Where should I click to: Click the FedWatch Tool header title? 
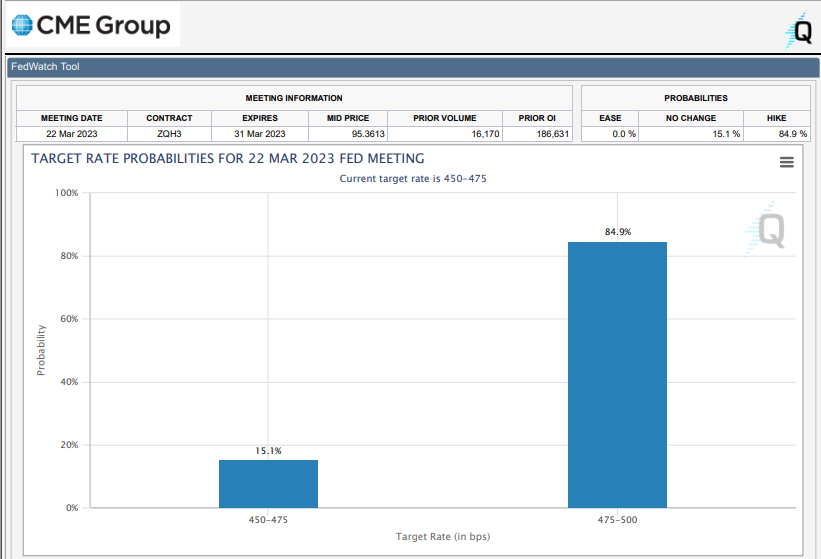pos(45,66)
